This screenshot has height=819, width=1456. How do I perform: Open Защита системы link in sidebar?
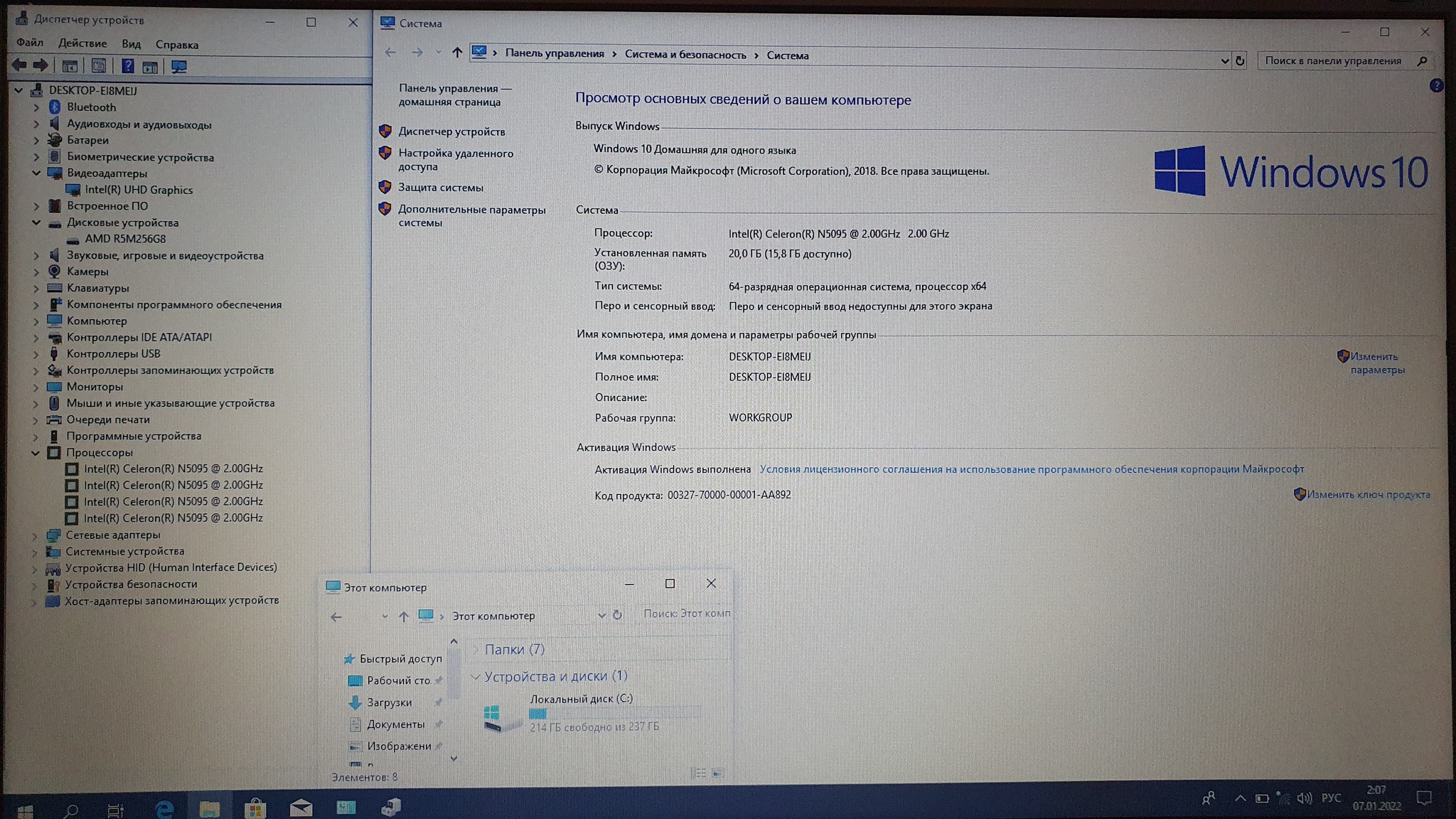(x=440, y=188)
